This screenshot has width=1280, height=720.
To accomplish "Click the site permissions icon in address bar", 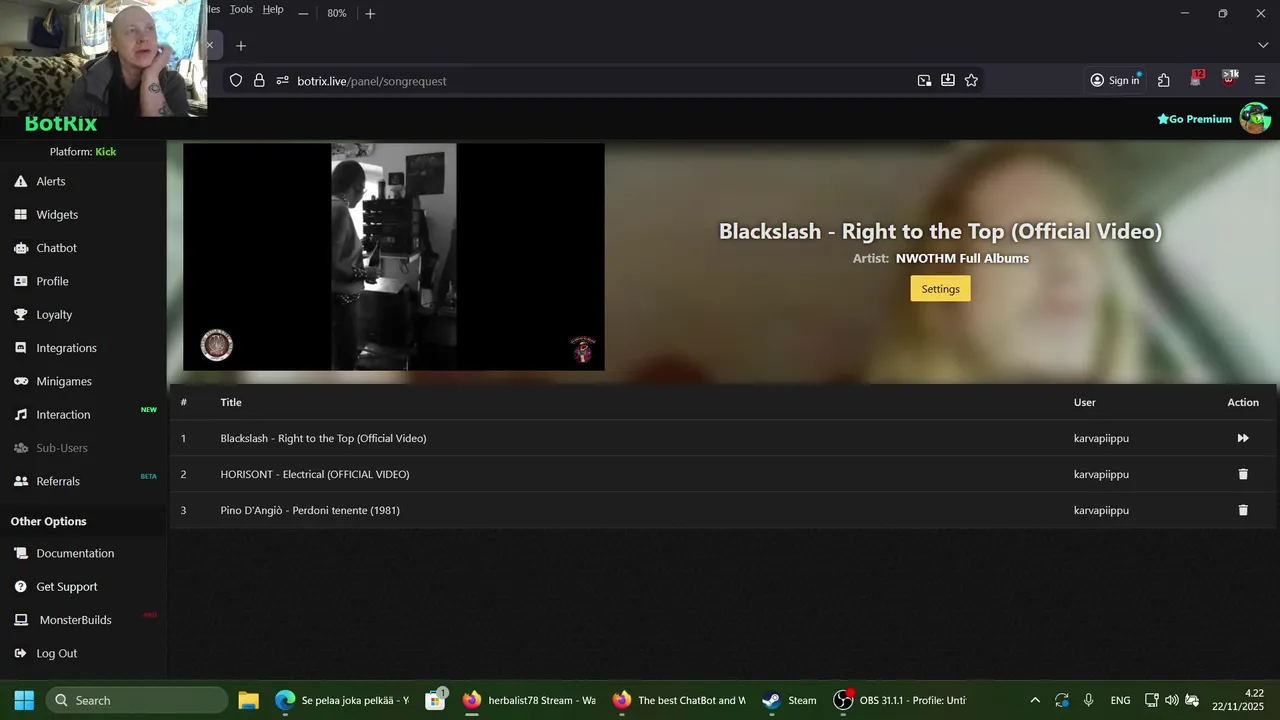I will [x=282, y=81].
